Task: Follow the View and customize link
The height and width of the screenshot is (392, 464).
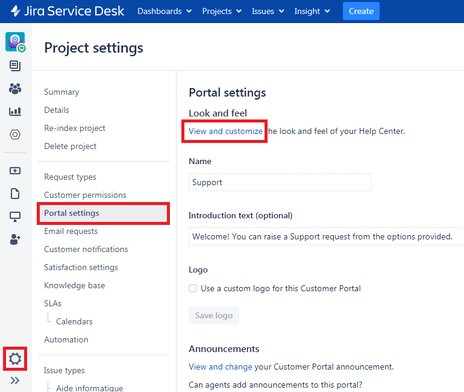Action: point(226,131)
